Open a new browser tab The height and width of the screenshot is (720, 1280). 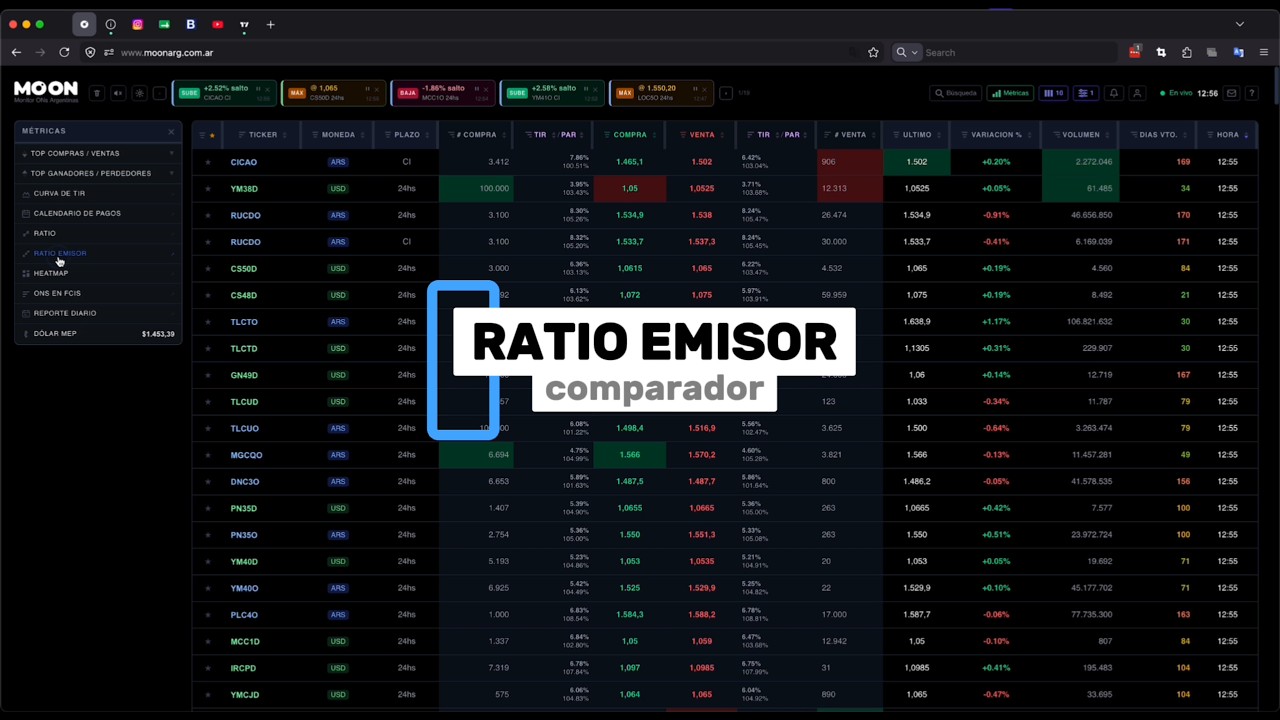click(270, 24)
